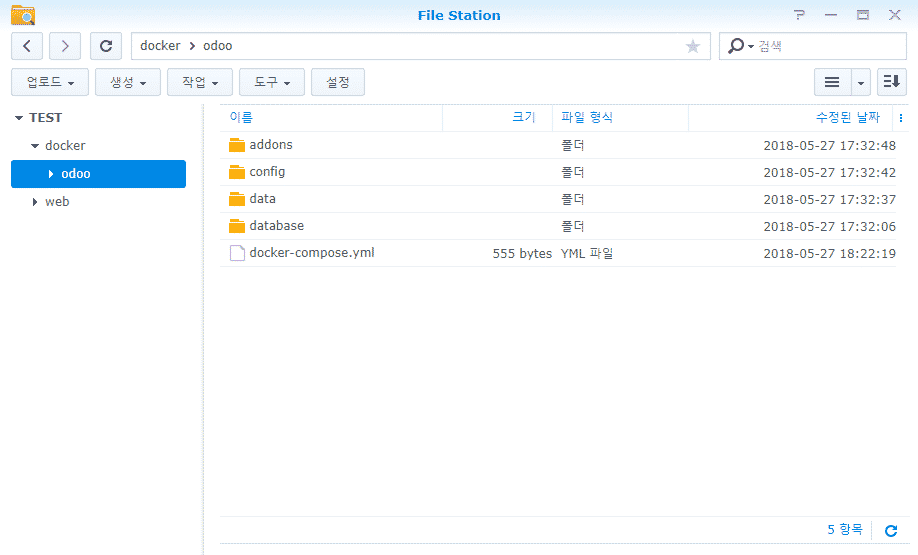
Task: Open column options three-dot menu
Action: pyautogui.click(x=900, y=118)
